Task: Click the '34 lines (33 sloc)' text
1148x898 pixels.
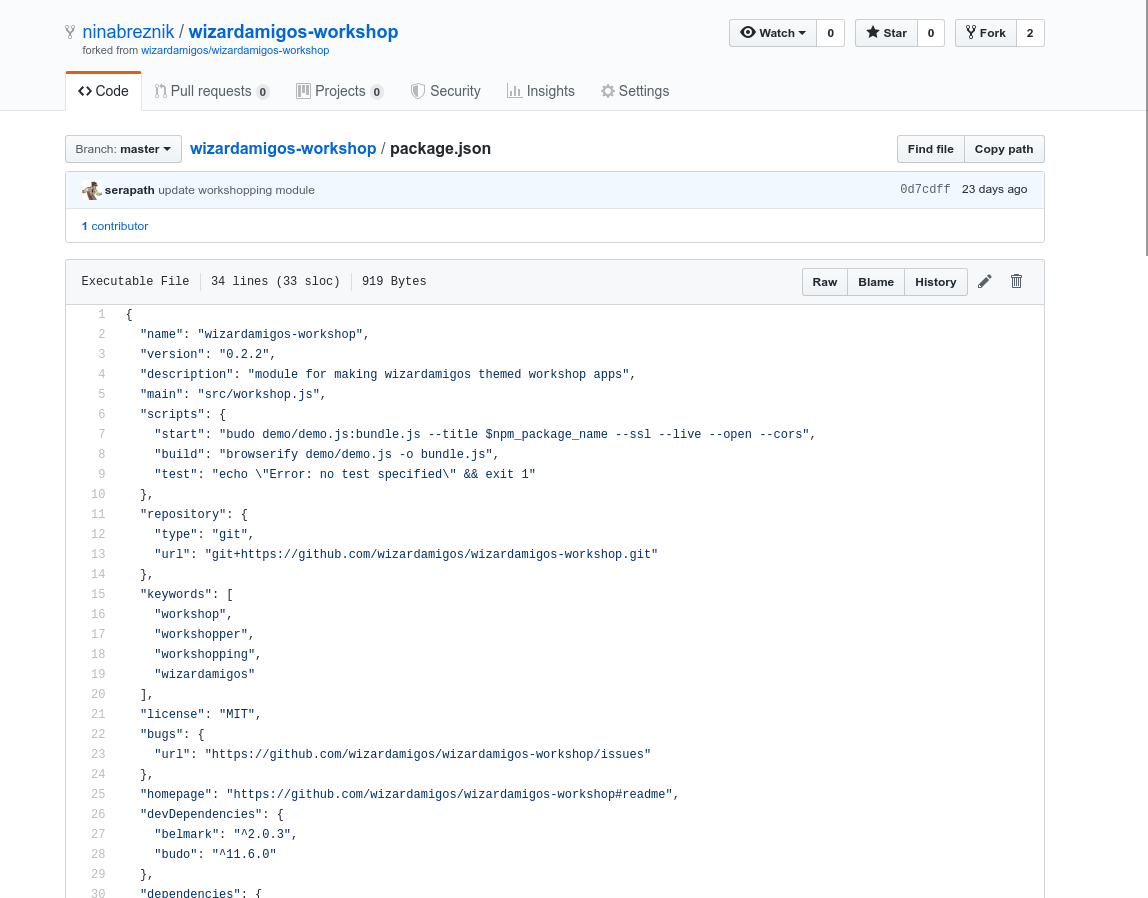Action: tap(275, 281)
